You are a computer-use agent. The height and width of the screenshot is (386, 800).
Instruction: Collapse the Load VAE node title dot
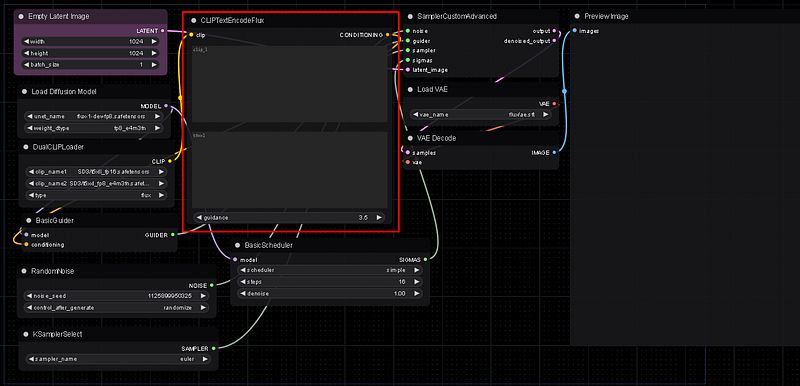click(410, 89)
